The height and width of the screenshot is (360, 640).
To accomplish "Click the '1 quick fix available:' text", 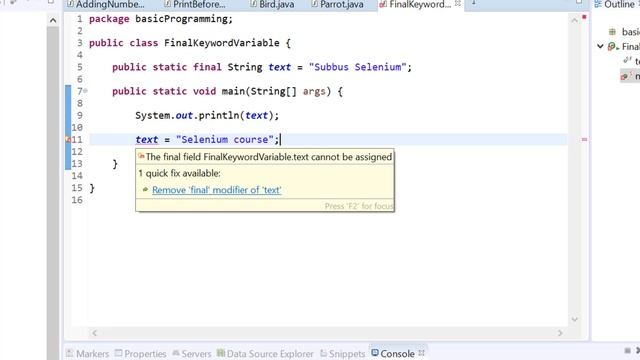I will tap(179, 173).
